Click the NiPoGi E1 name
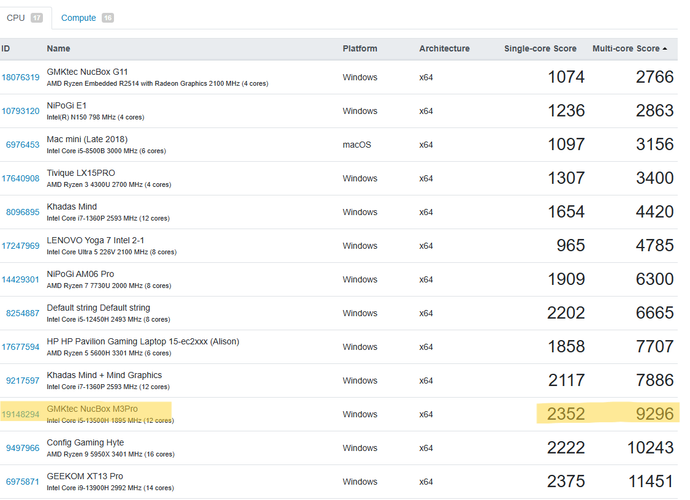Image resolution: width=690 pixels, height=500 pixels. click(x=66, y=106)
